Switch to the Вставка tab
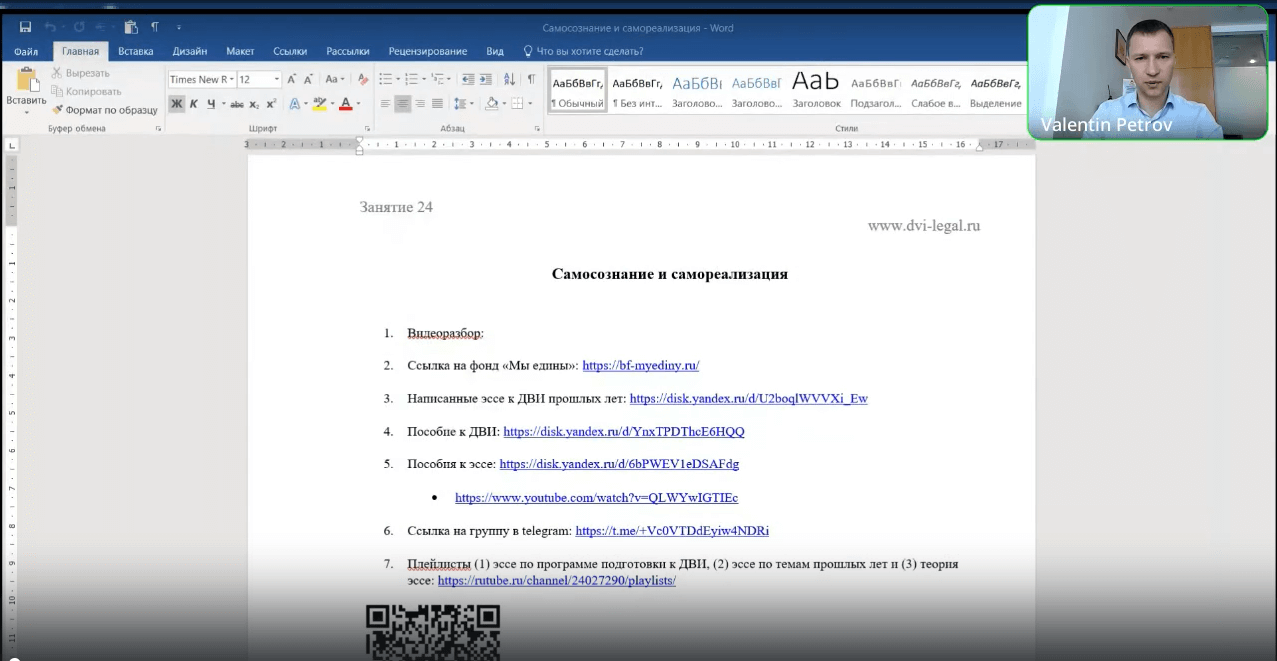1277x661 pixels. point(136,51)
